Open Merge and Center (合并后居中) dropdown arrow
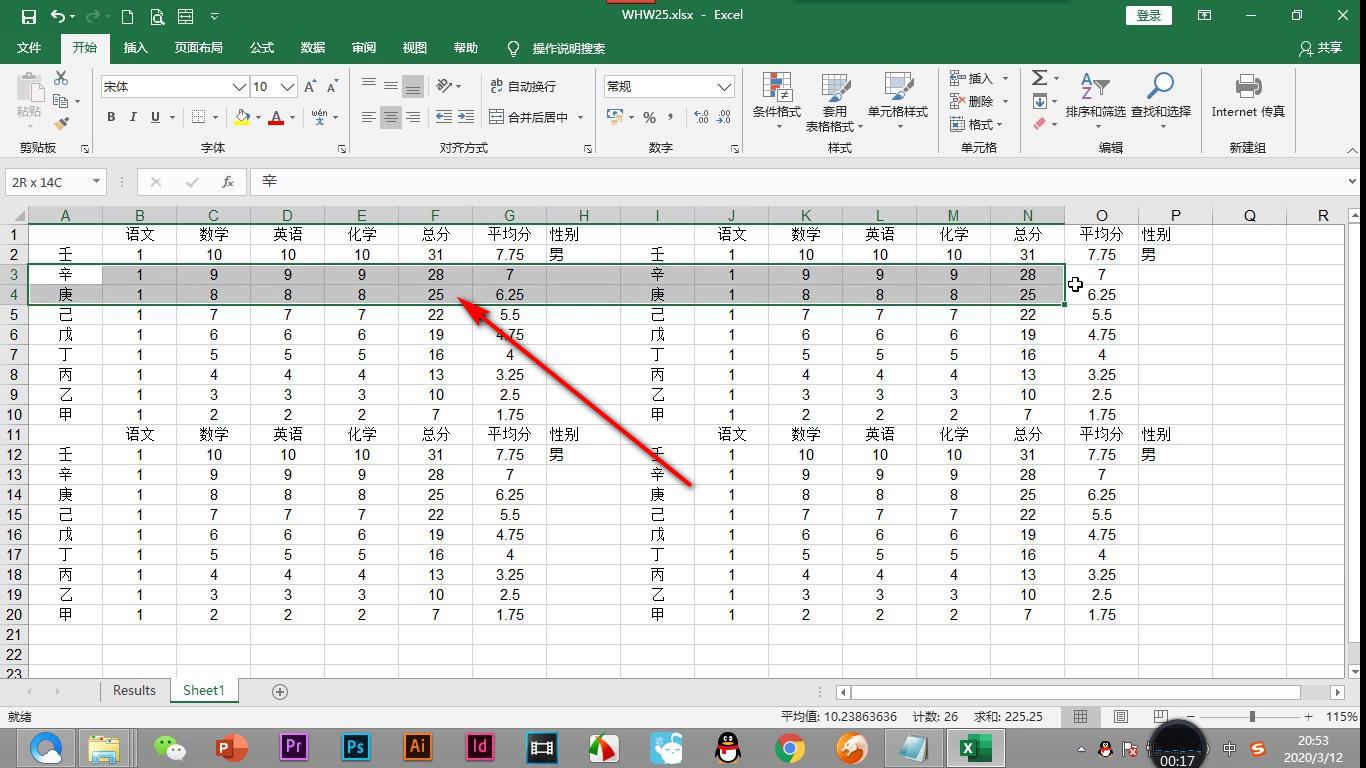The height and width of the screenshot is (768, 1366). [580, 118]
